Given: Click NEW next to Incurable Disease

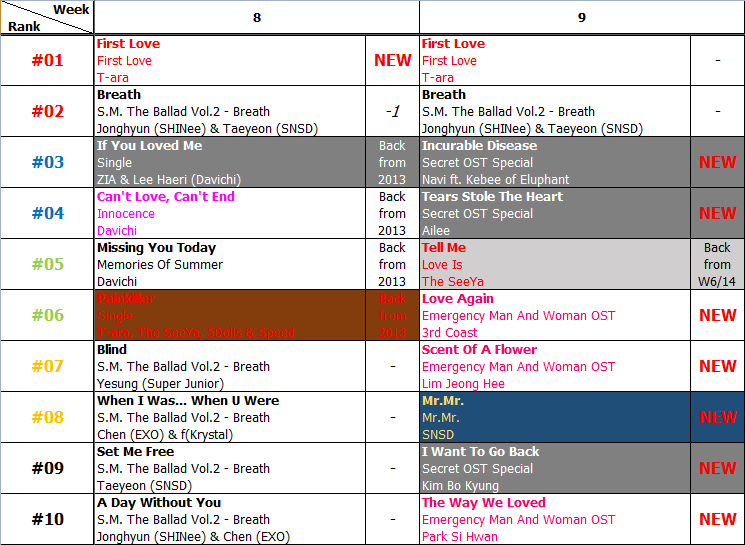Looking at the screenshot, I should pos(717,162).
